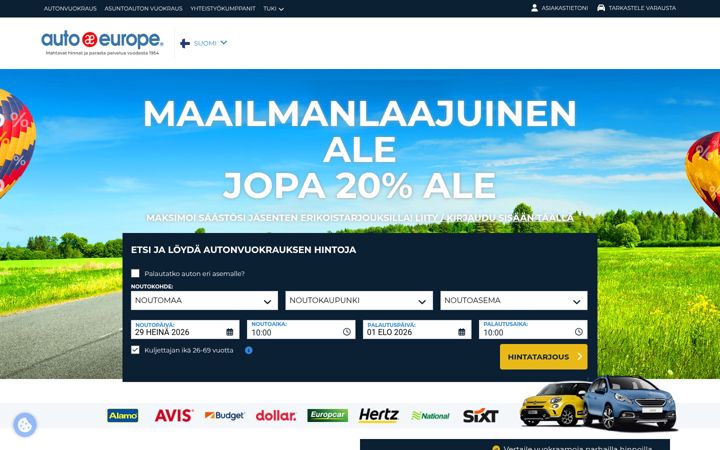Image resolution: width=720 pixels, height=450 pixels.
Task: Click the National logo
Action: (x=431, y=416)
